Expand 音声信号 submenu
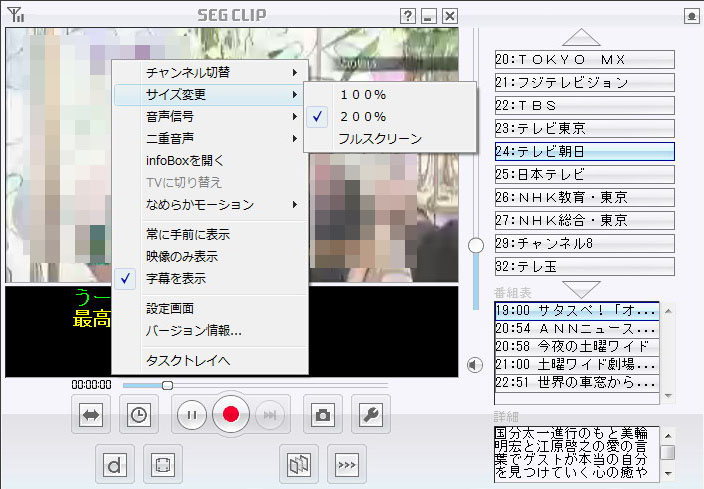 [x=210, y=117]
